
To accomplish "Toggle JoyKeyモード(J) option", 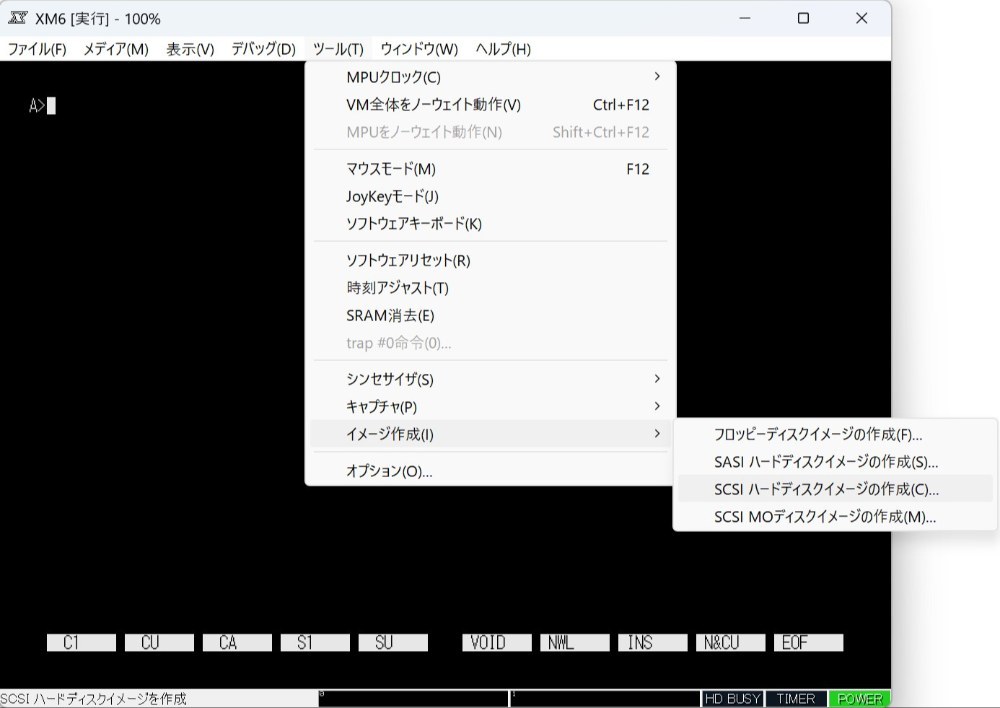I will [x=490, y=196].
